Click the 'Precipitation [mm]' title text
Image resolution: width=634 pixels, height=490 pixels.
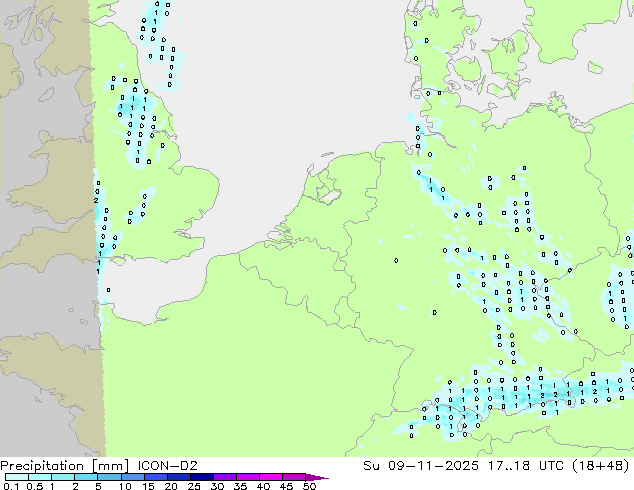[65, 466]
